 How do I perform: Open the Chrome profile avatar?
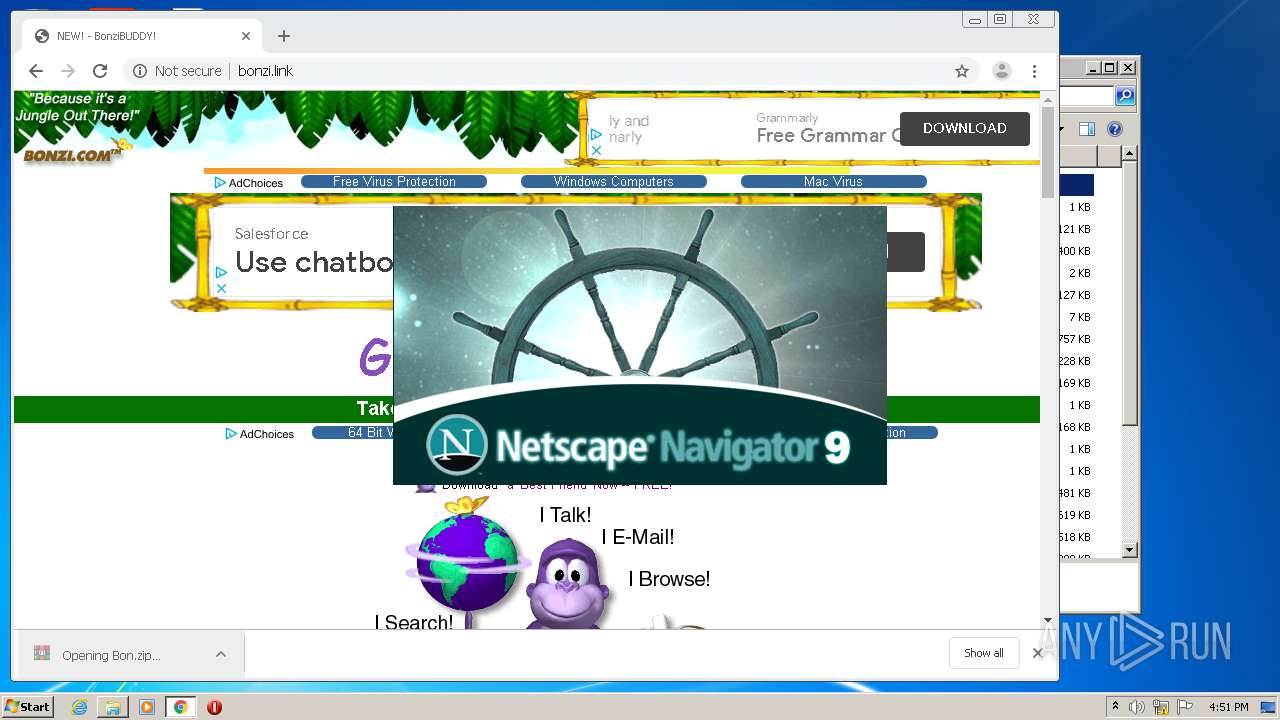pos(1001,71)
